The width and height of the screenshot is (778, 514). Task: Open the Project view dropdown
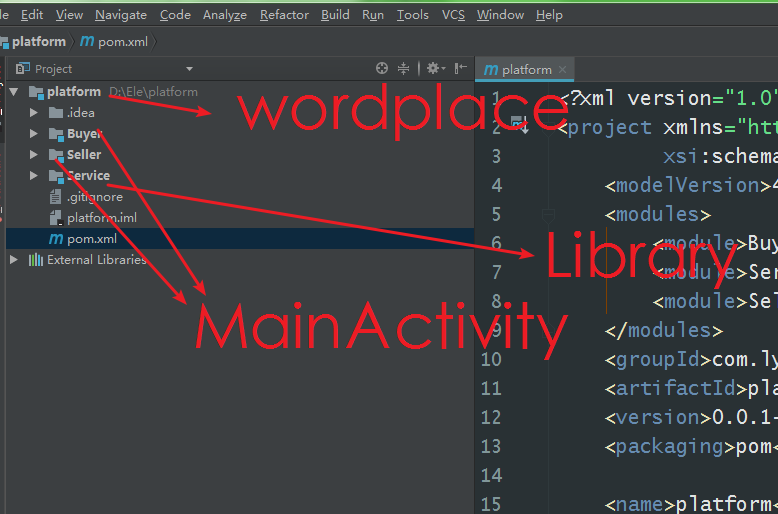189,69
